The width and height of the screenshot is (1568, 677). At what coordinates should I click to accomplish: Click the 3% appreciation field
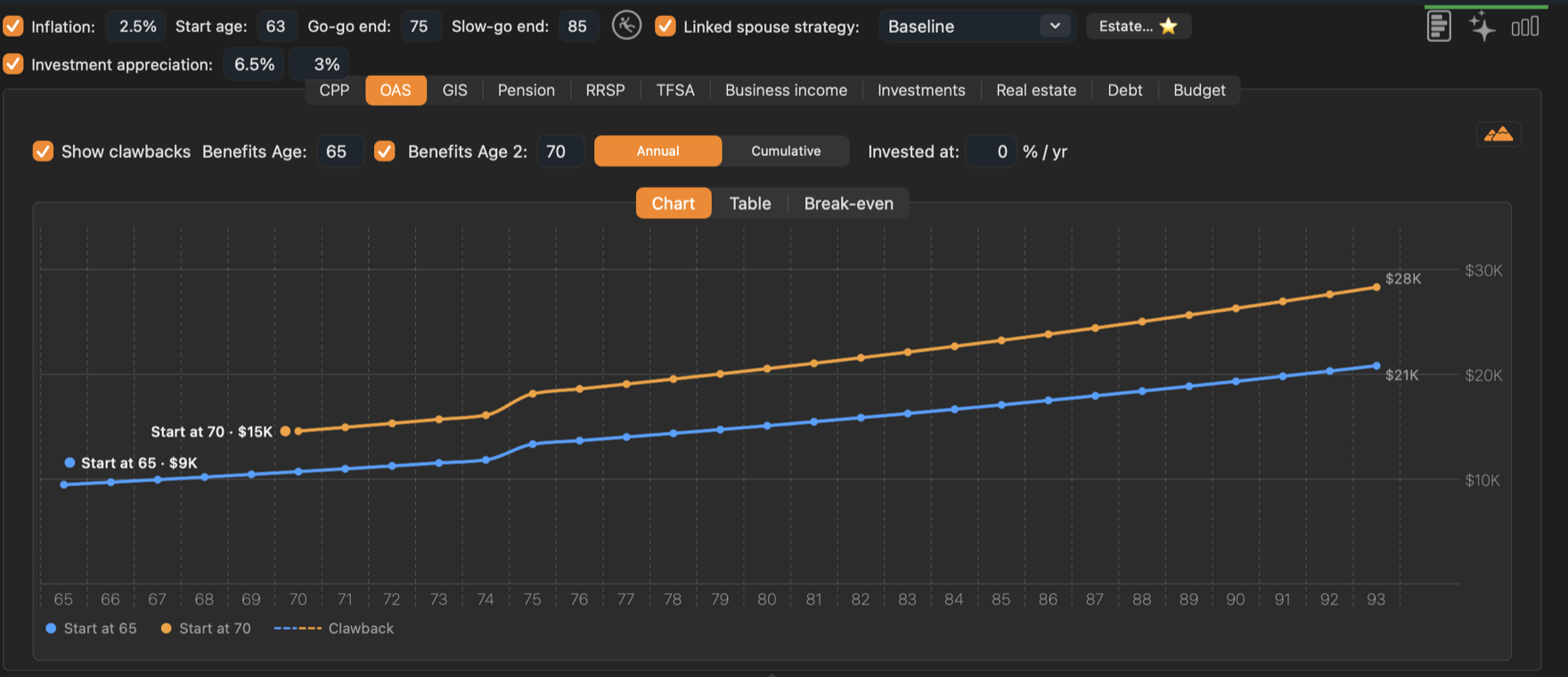tap(321, 64)
